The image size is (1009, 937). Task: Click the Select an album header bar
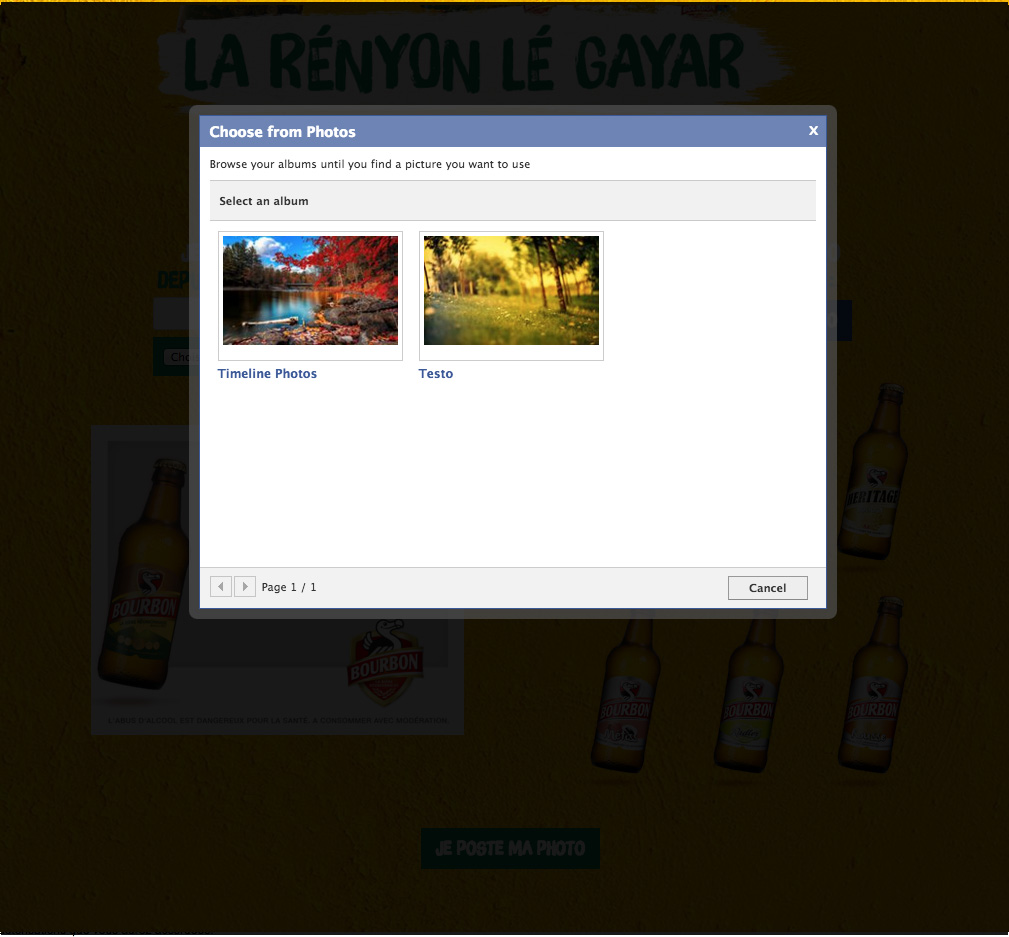pyautogui.click(x=512, y=201)
